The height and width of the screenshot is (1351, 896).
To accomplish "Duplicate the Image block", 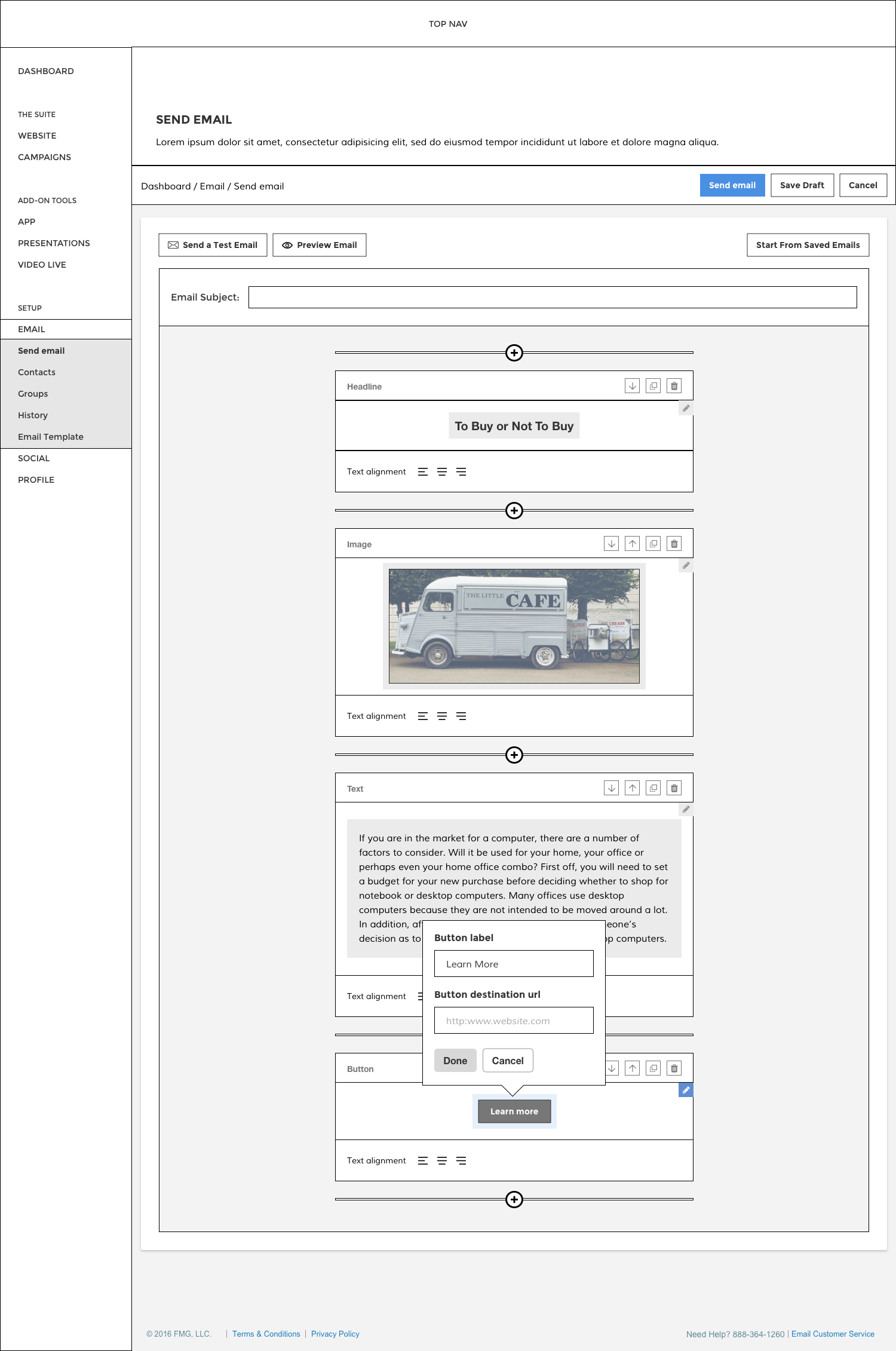I will pyautogui.click(x=653, y=544).
